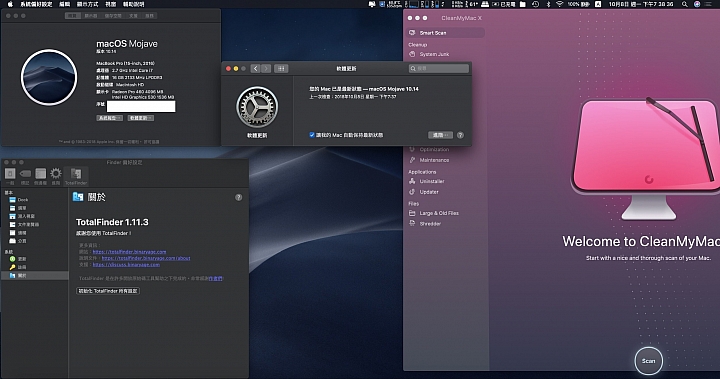Click the gear Advanced icon in Finder preferences
Screen dimensions: 720x379
56,175
